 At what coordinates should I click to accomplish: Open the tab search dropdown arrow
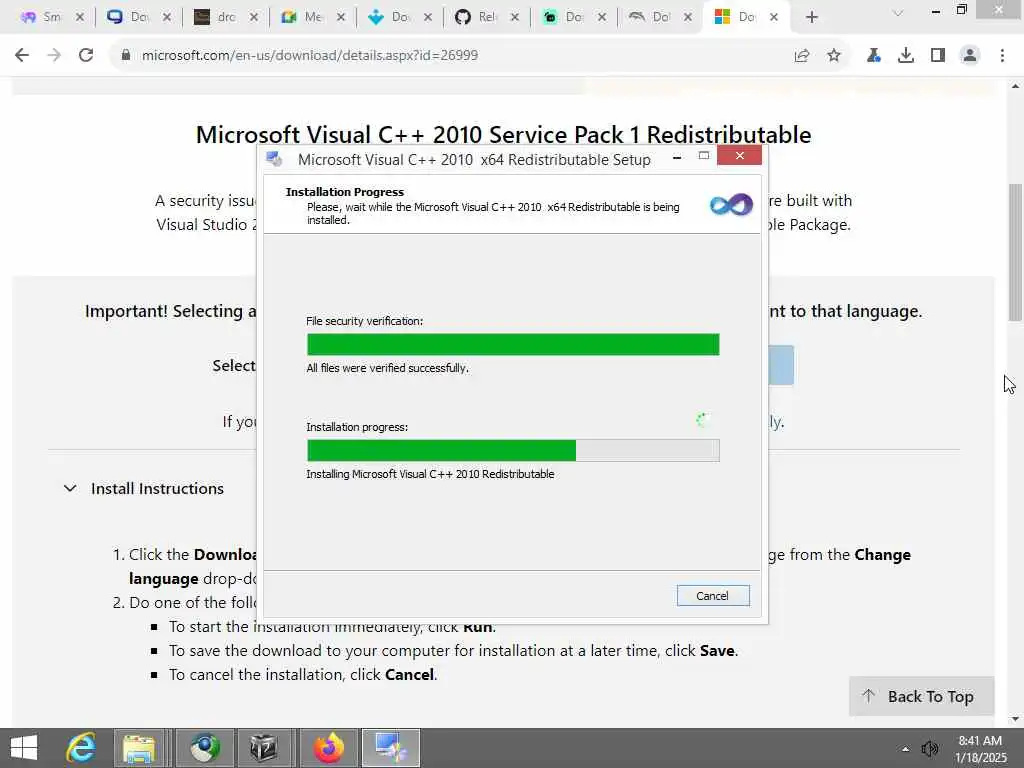(x=898, y=13)
